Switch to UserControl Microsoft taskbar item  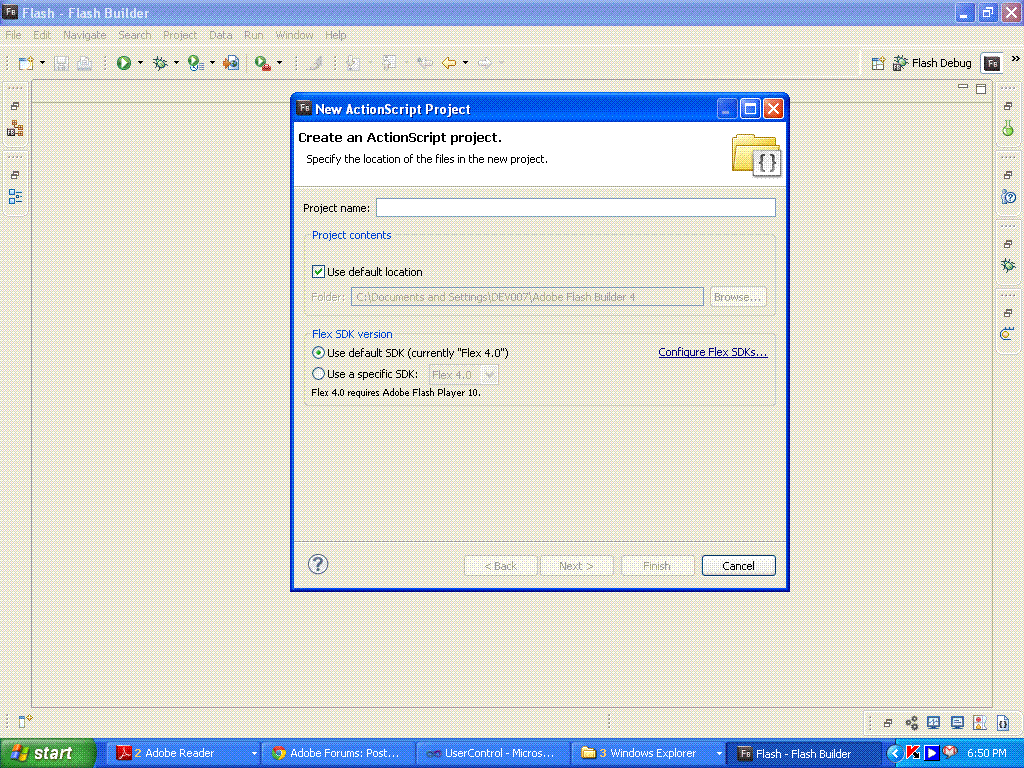click(493, 753)
